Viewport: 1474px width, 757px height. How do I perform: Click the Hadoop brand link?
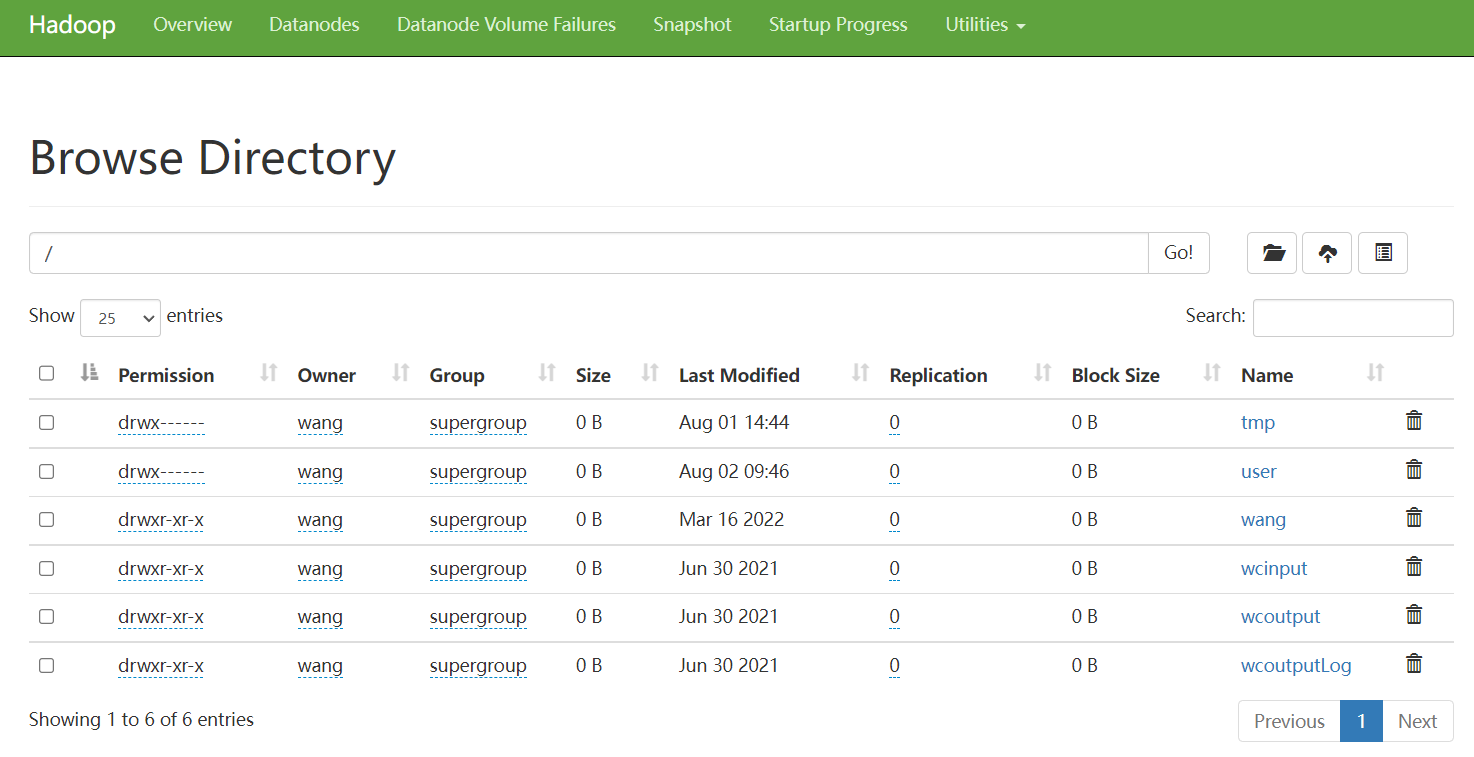pyautogui.click(x=72, y=25)
